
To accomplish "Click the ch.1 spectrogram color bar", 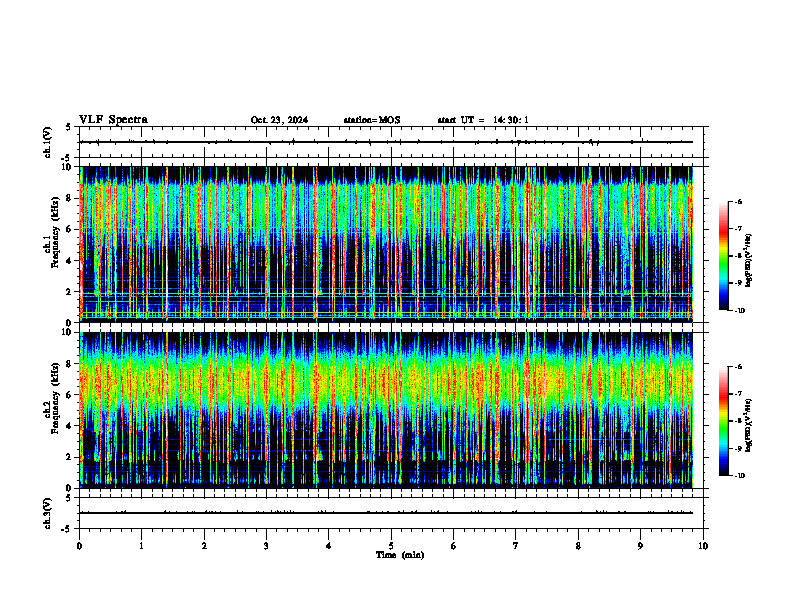I will click(x=724, y=256).
